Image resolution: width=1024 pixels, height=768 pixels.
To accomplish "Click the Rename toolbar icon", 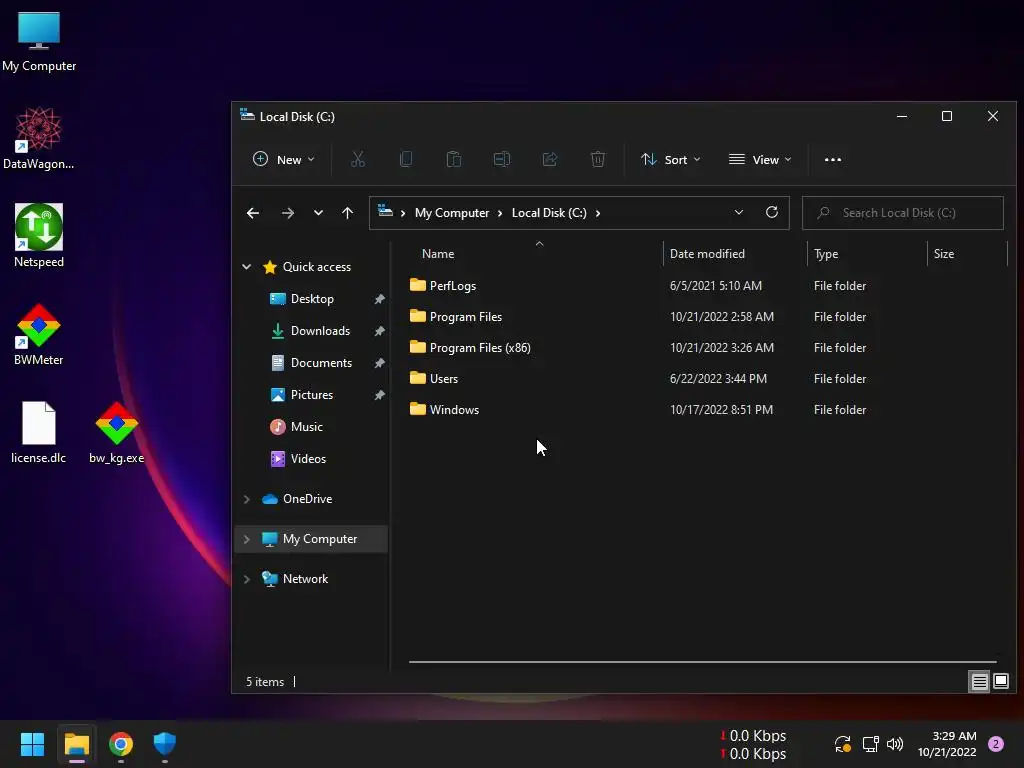I will coord(502,159).
